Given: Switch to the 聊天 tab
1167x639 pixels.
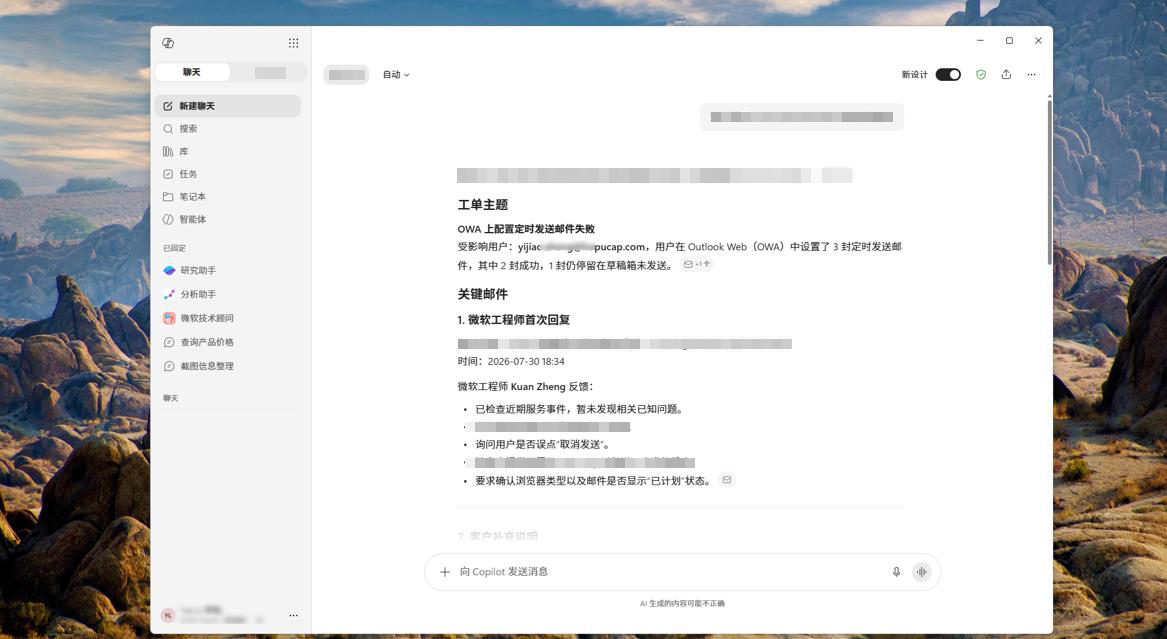Looking at the screenshot, I should point(192,72).
